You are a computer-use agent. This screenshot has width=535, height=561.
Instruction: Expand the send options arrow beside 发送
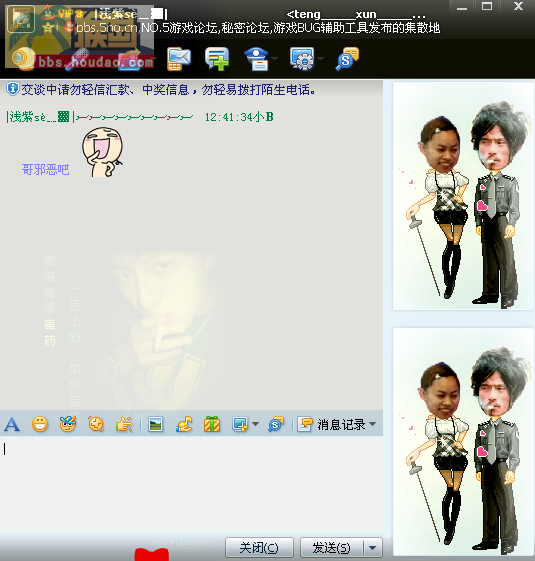tap(373, 548)
